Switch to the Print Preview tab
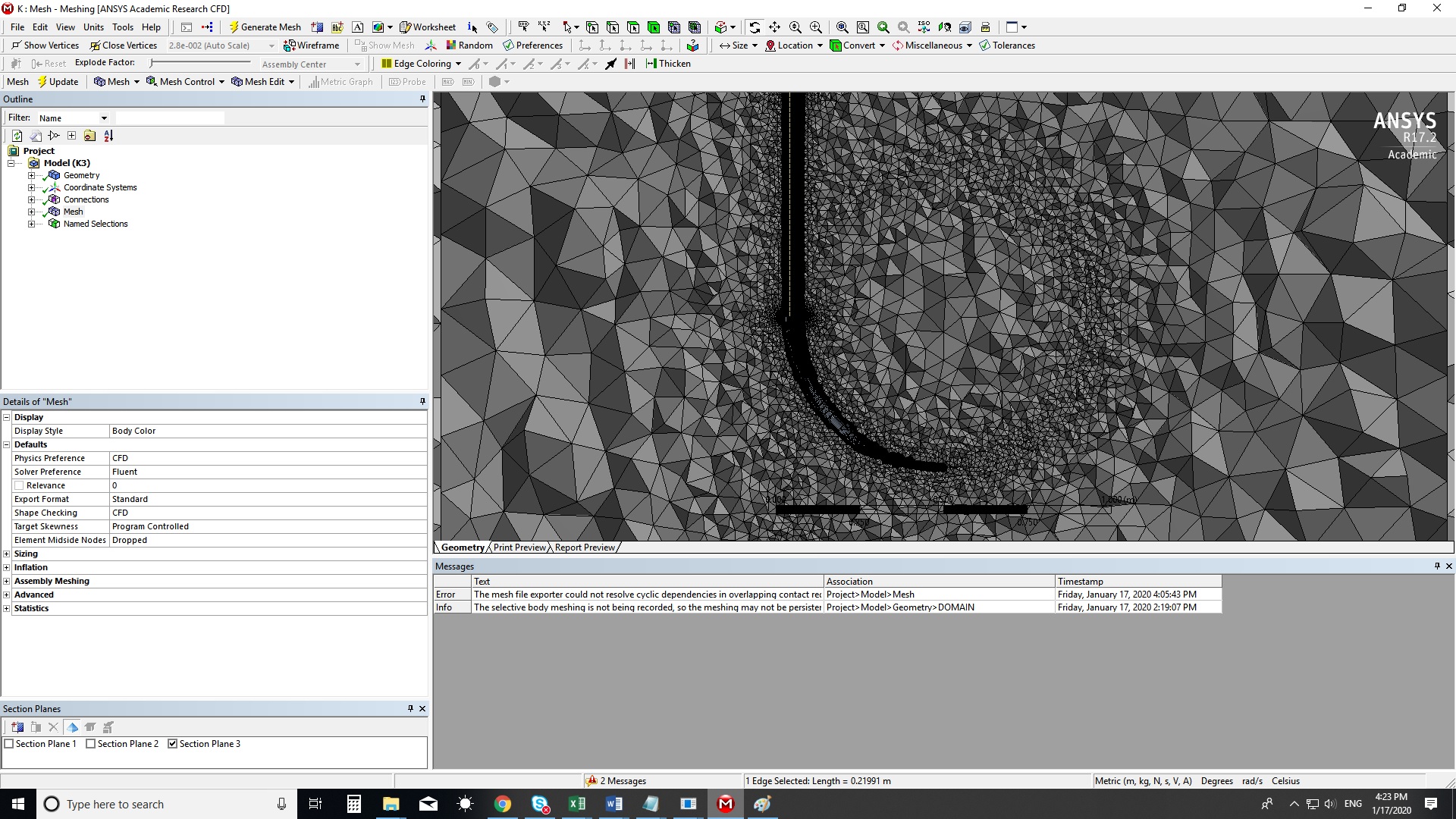 519,548
